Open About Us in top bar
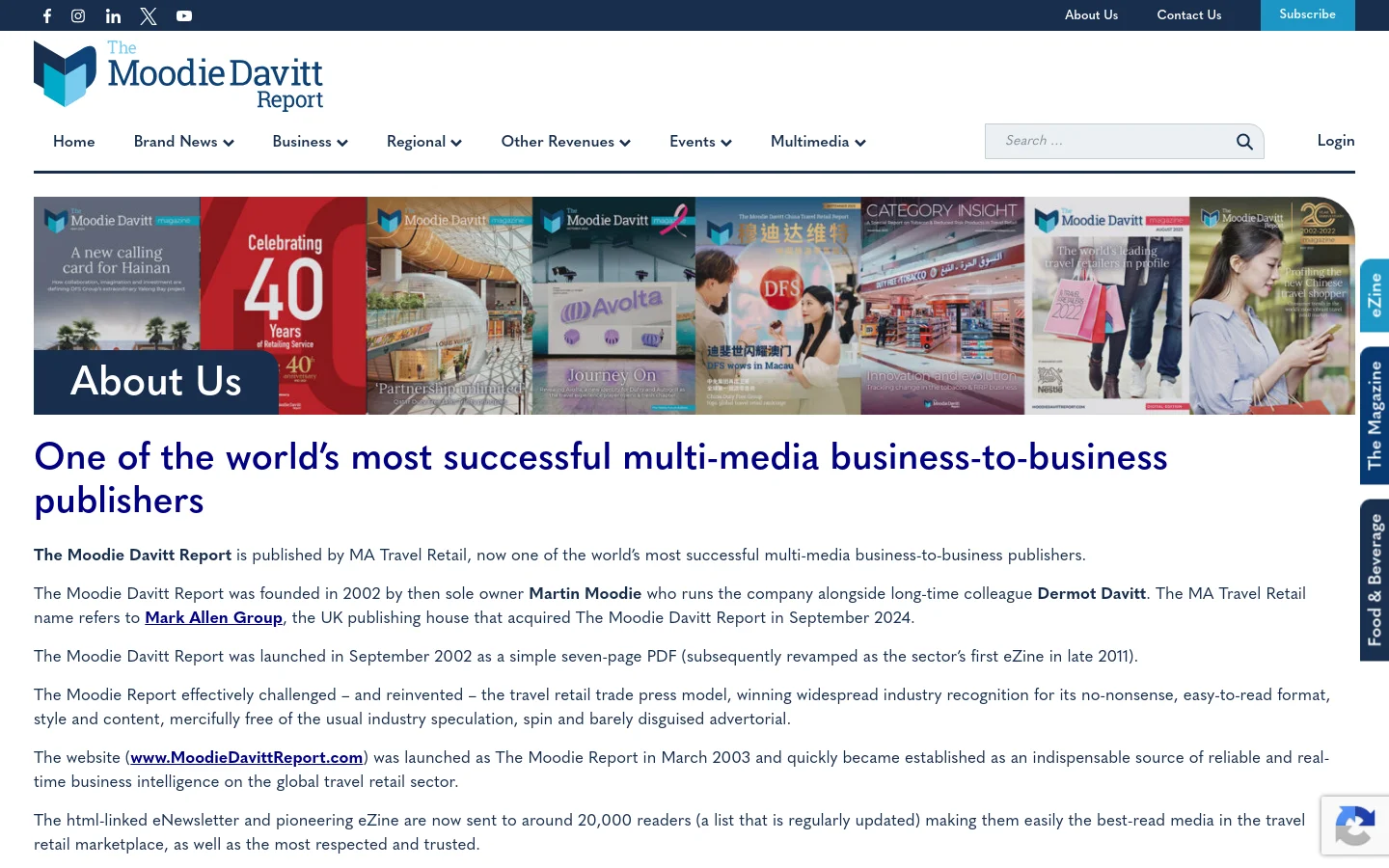The width and height of the screenshot is (1389, 868). pyautogui.click(x=1091, y=15)
